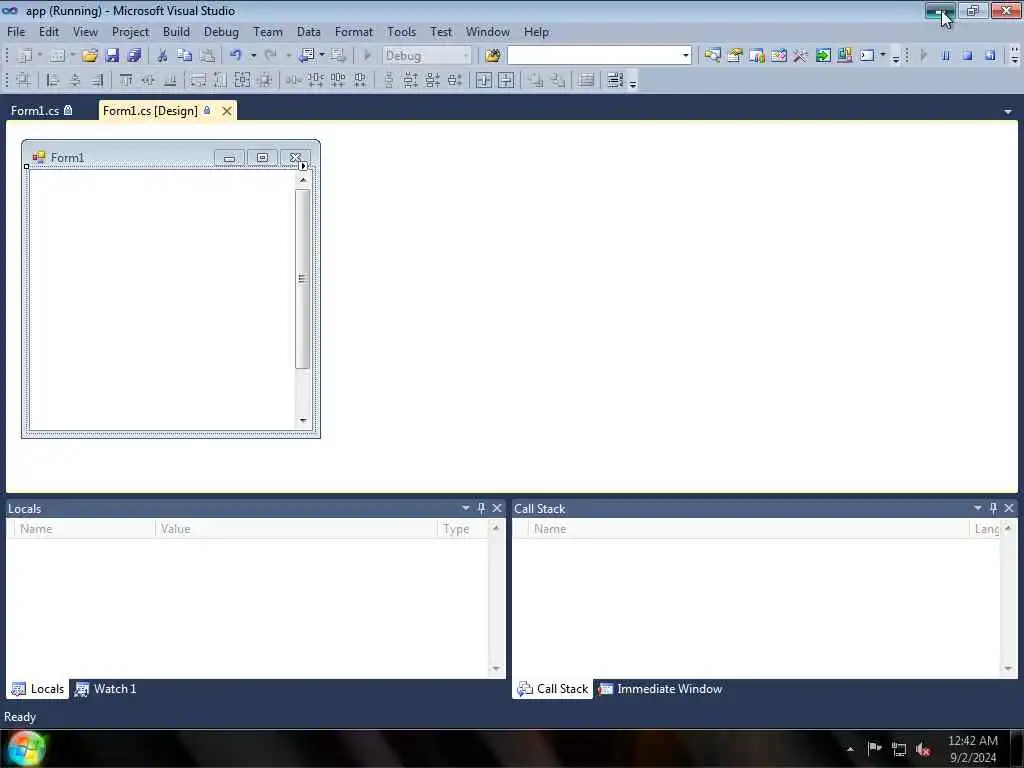Toggle auto-hide pin on Call Stack panel
The image size is (1024, 768).
click(993, 508)
